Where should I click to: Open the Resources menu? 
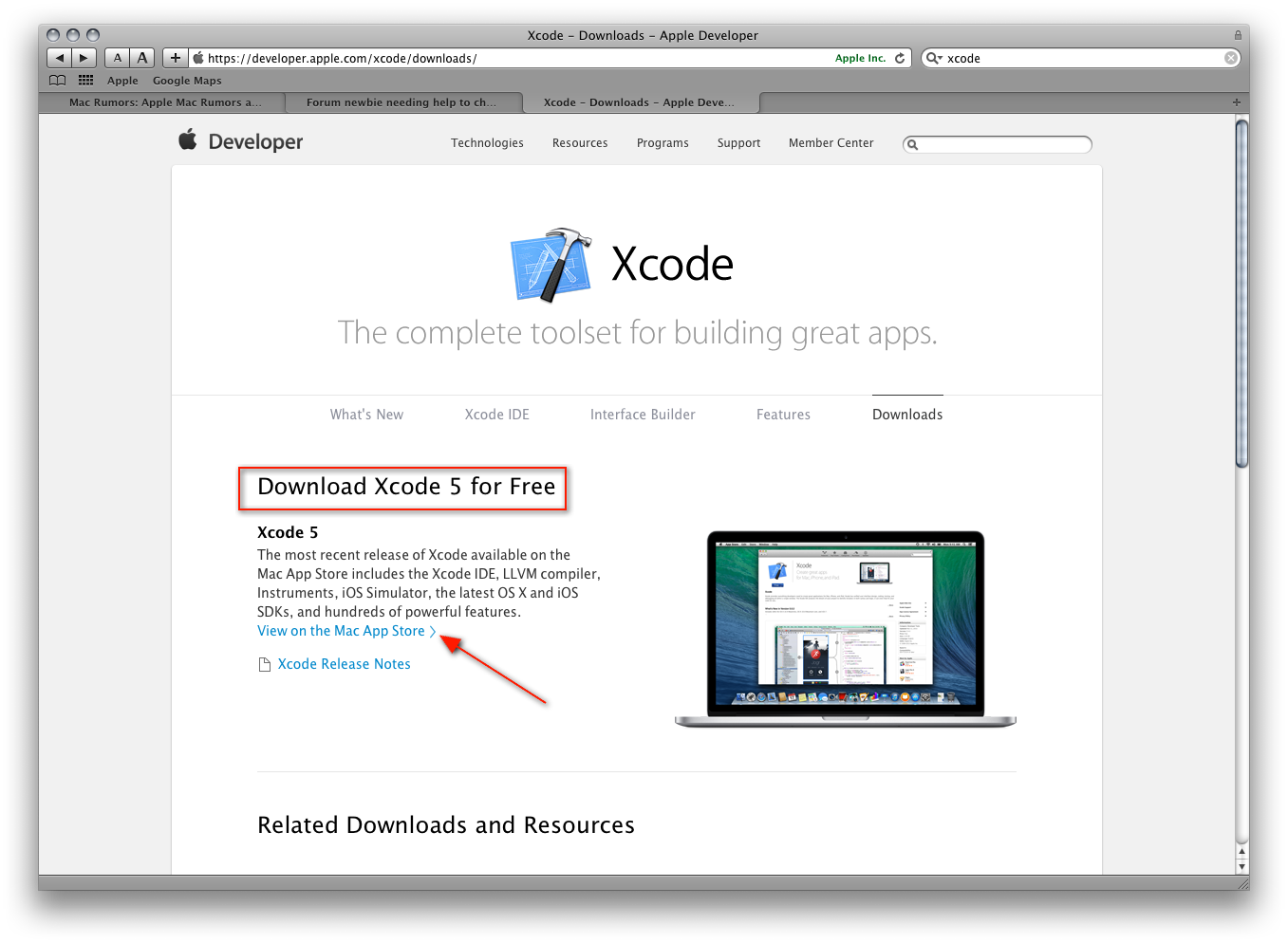[x=580, y=143]
